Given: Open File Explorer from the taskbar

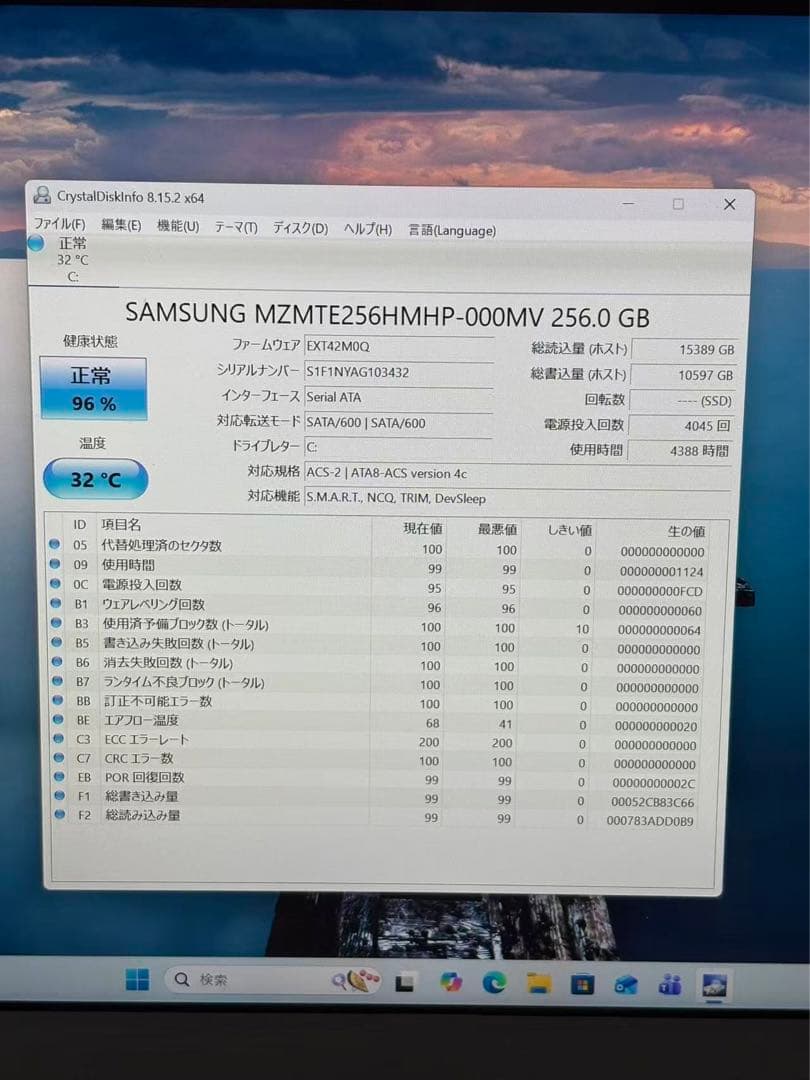Looking at the screenshot, I should (535, 984).
